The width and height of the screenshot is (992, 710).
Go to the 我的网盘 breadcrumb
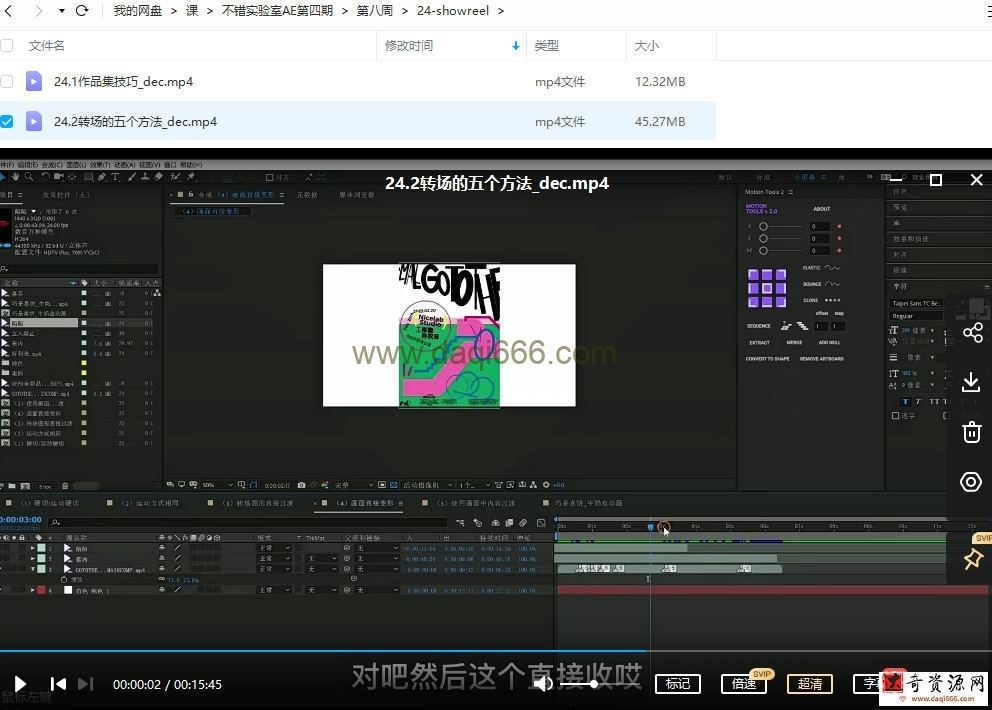[137, 11]
